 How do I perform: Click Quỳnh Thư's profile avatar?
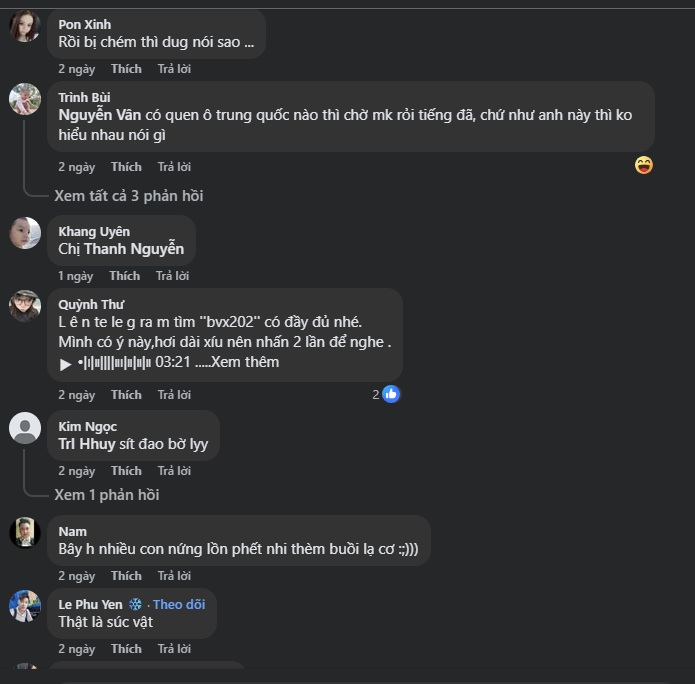click(24, 306)
